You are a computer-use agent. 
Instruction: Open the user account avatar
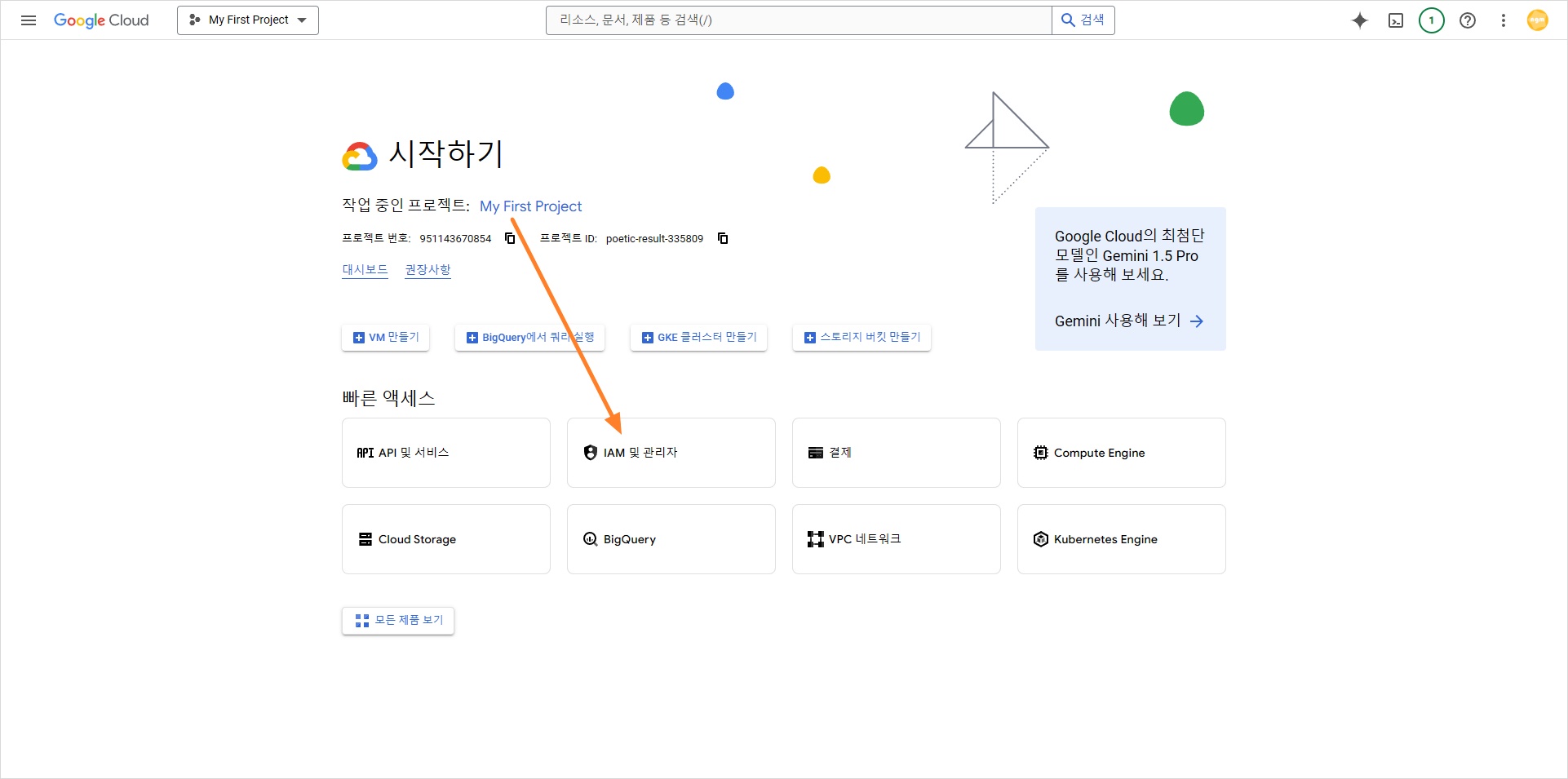(x=1538, y=20)
